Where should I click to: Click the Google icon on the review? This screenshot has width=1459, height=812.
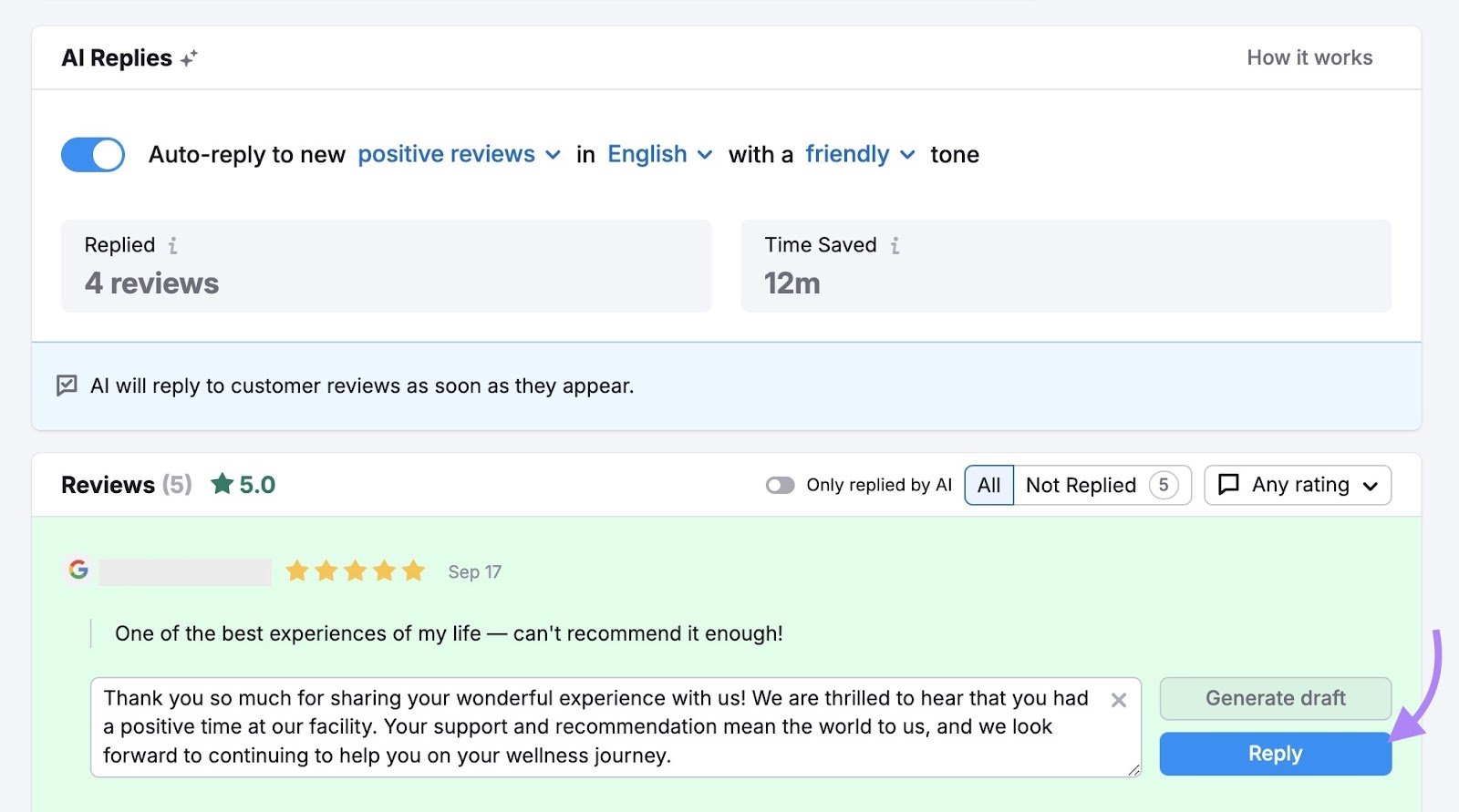(x=78, y=571)
